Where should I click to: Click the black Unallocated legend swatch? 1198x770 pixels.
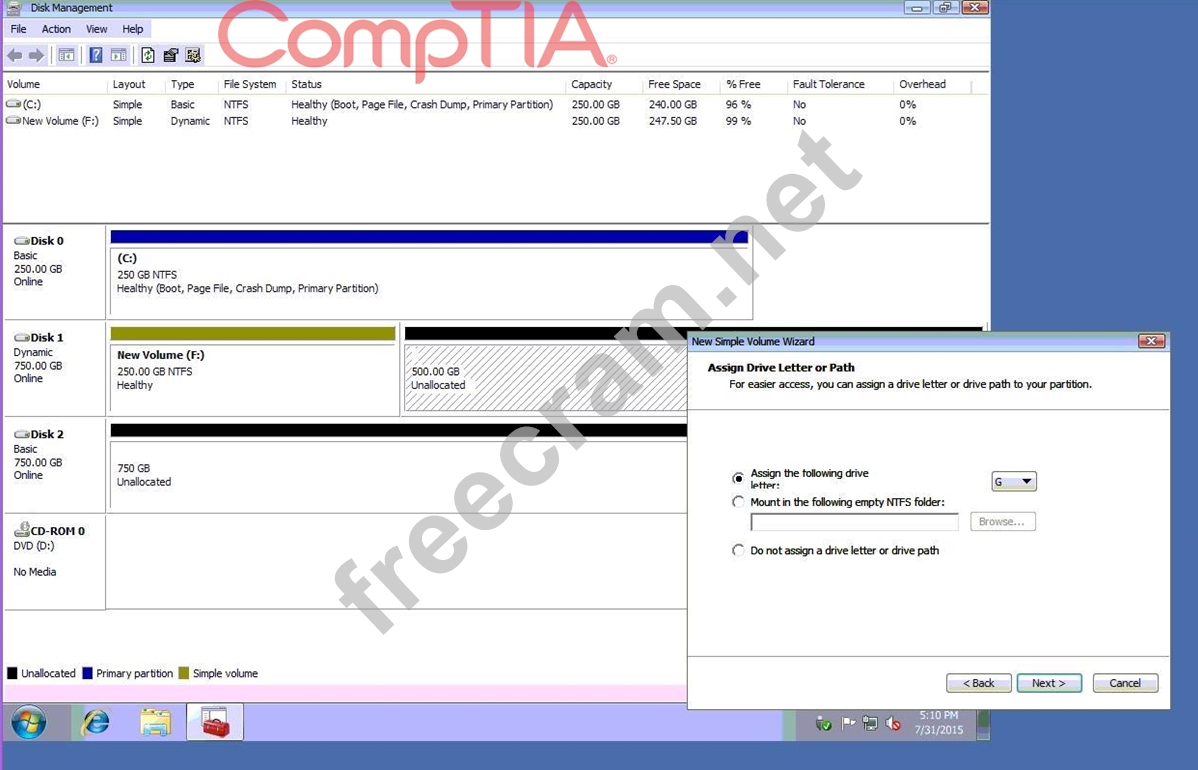click(x=12, y=673)
